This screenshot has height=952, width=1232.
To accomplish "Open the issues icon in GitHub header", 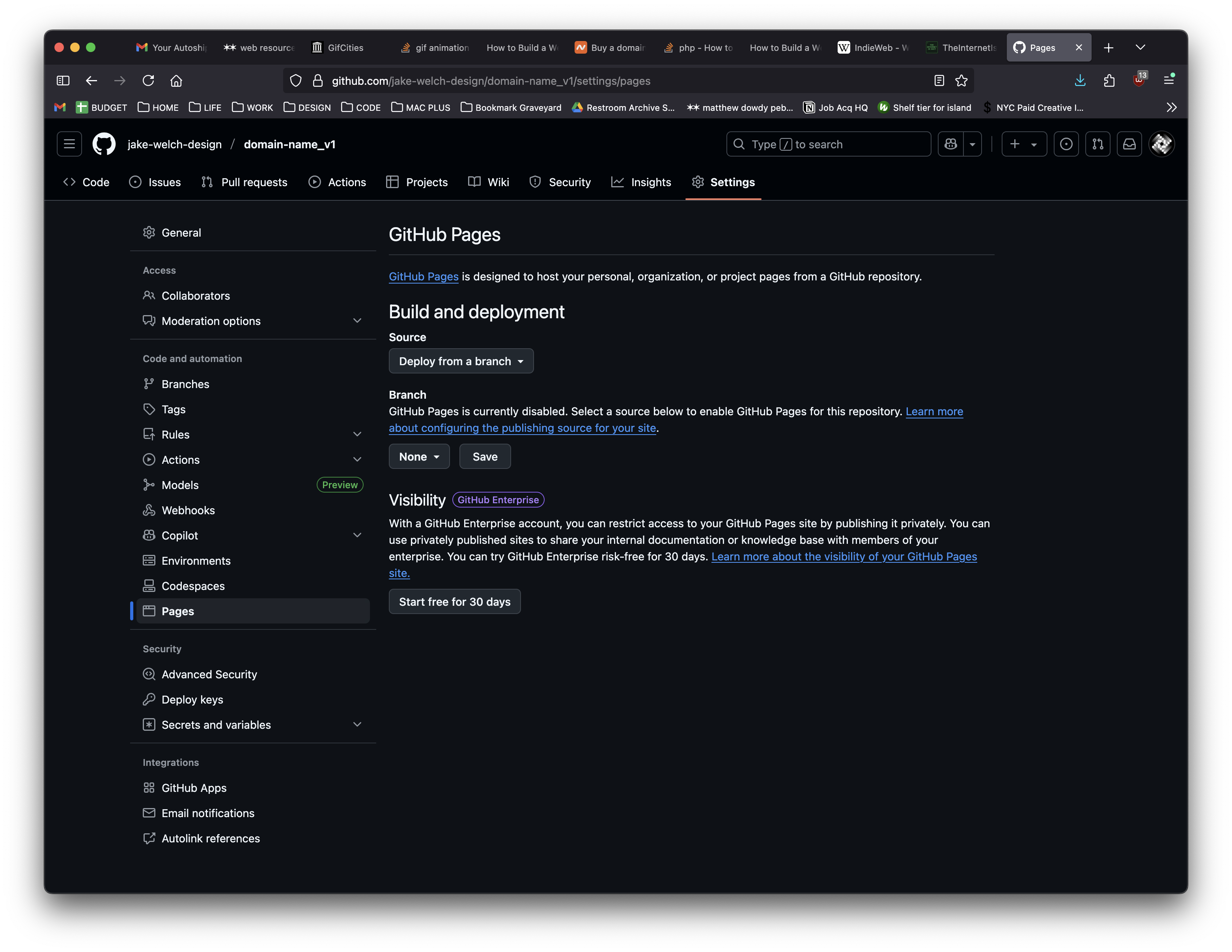I will tap(1066, 144).
